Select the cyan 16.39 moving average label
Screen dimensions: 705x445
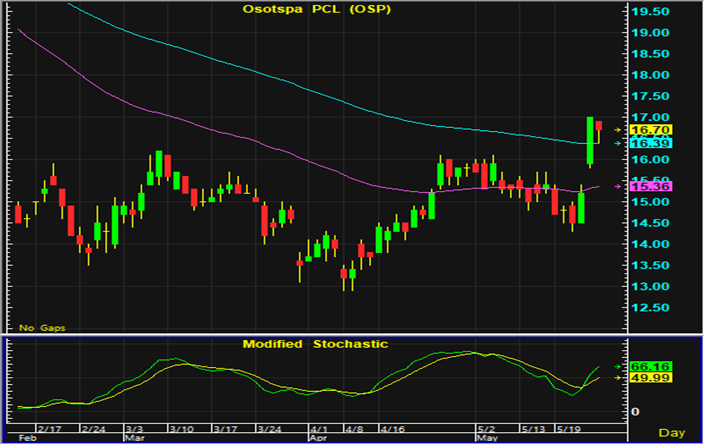[x=651, y=143]
